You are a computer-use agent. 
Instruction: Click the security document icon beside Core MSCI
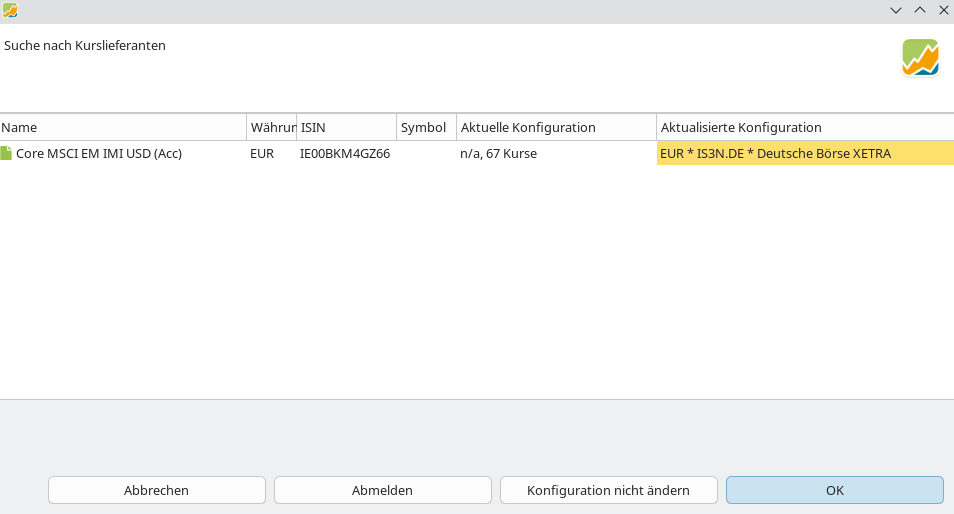7,153
